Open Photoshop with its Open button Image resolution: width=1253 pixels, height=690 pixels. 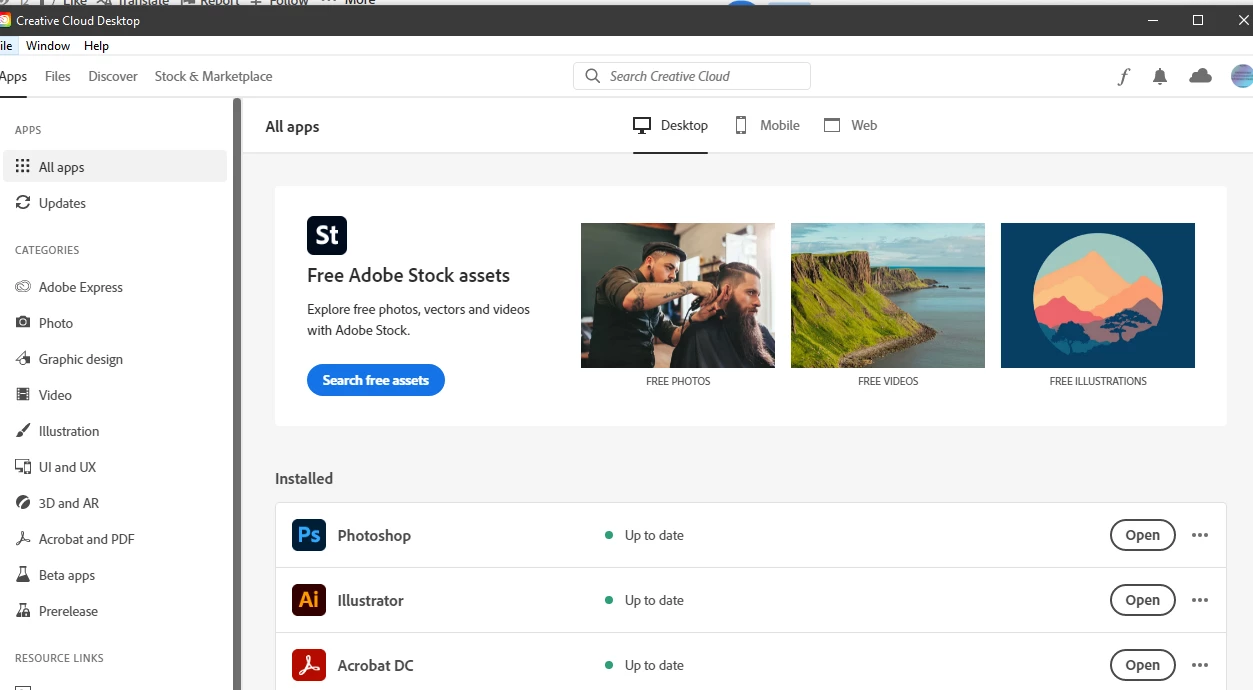pyautogui.click(x=1142, y=535)
